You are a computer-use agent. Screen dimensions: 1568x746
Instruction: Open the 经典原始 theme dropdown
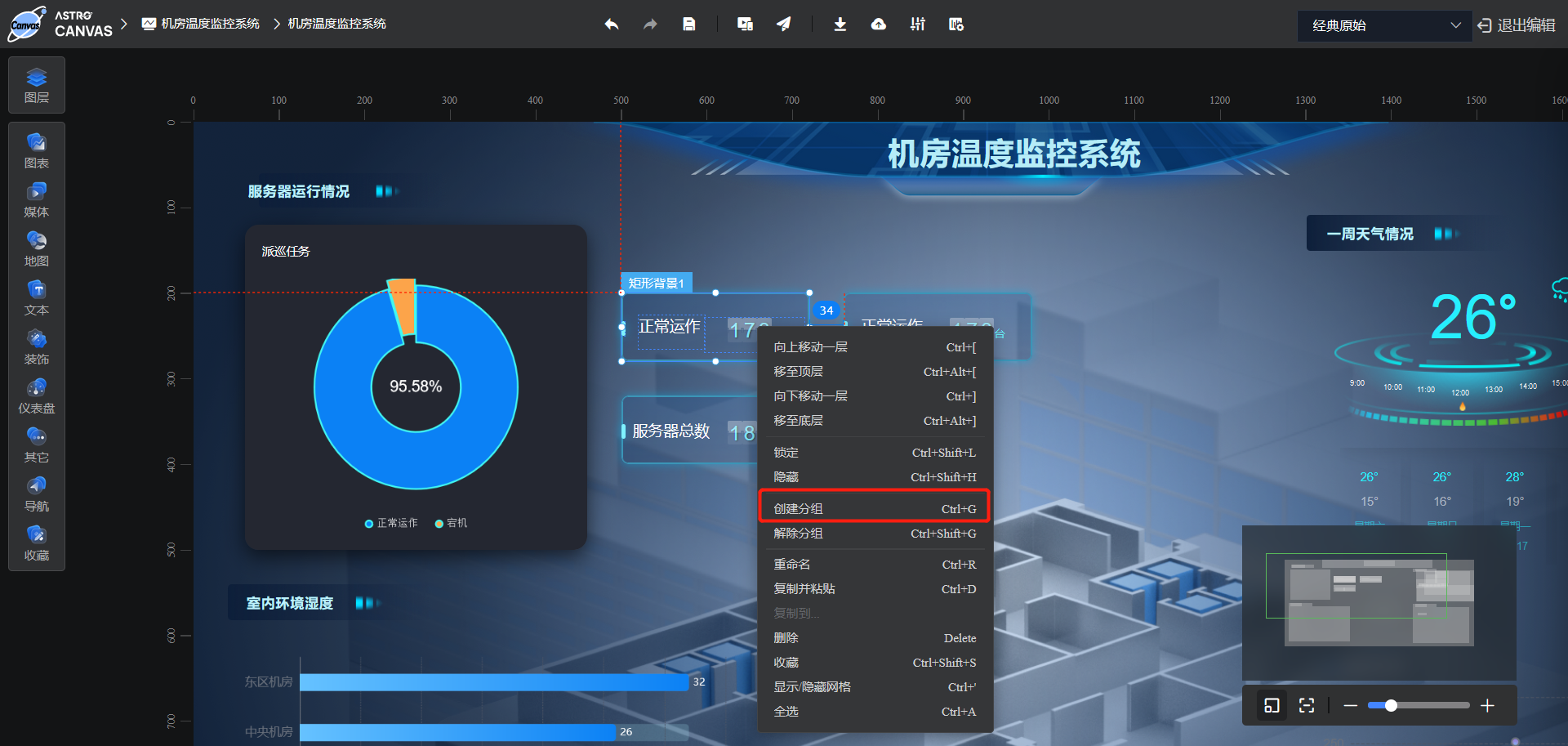[x=1383, y=25]
